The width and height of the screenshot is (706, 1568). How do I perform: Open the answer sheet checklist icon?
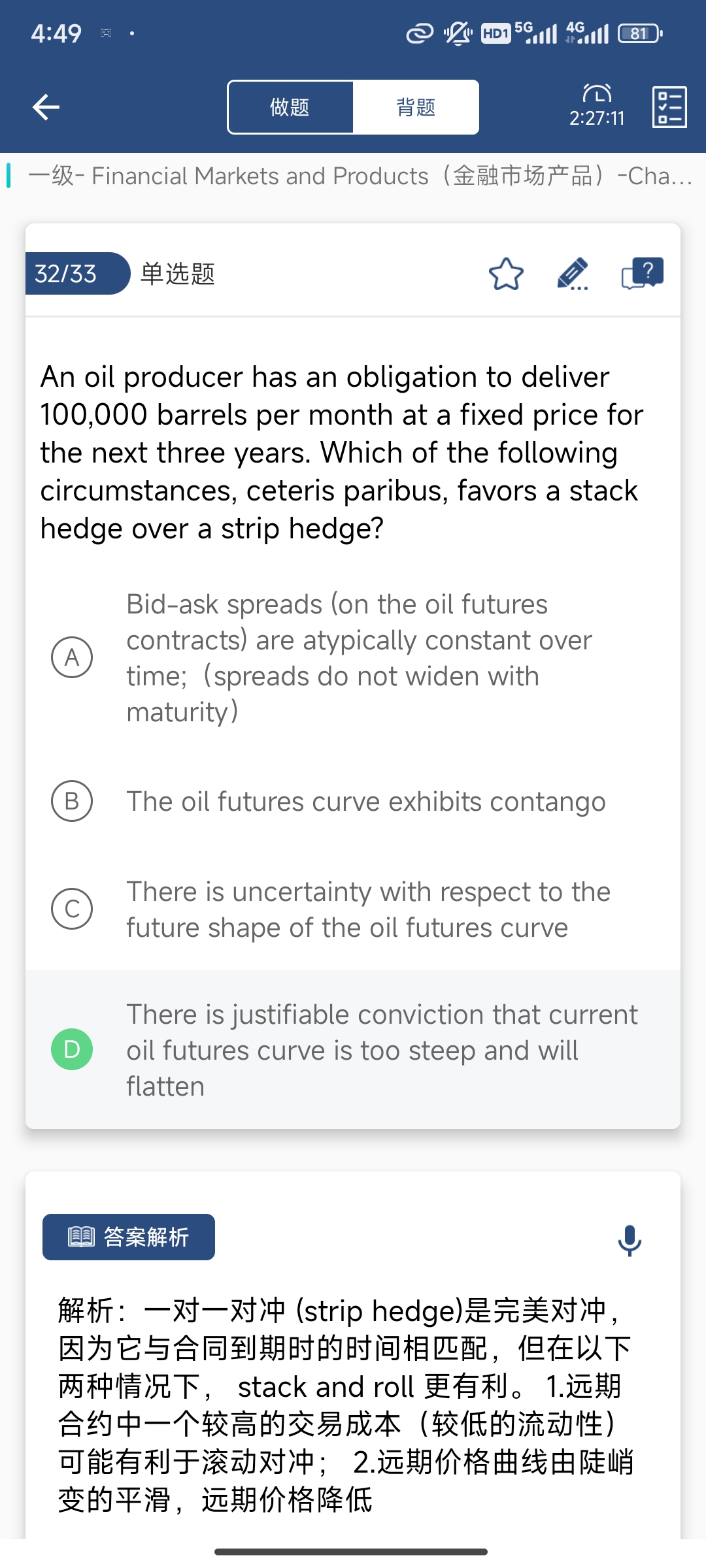pos(669,107)
